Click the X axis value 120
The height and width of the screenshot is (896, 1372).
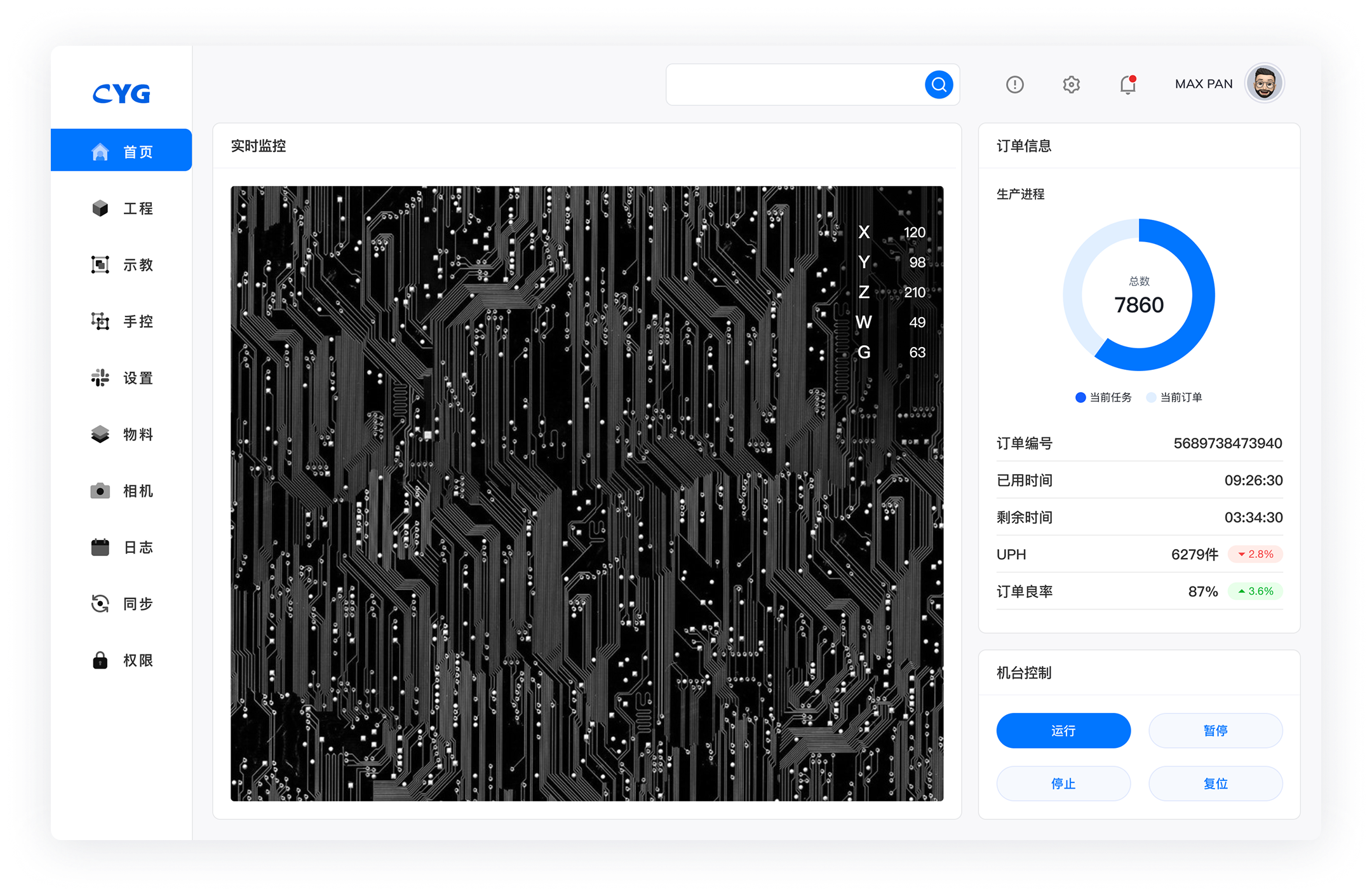(x=914, y=233)
